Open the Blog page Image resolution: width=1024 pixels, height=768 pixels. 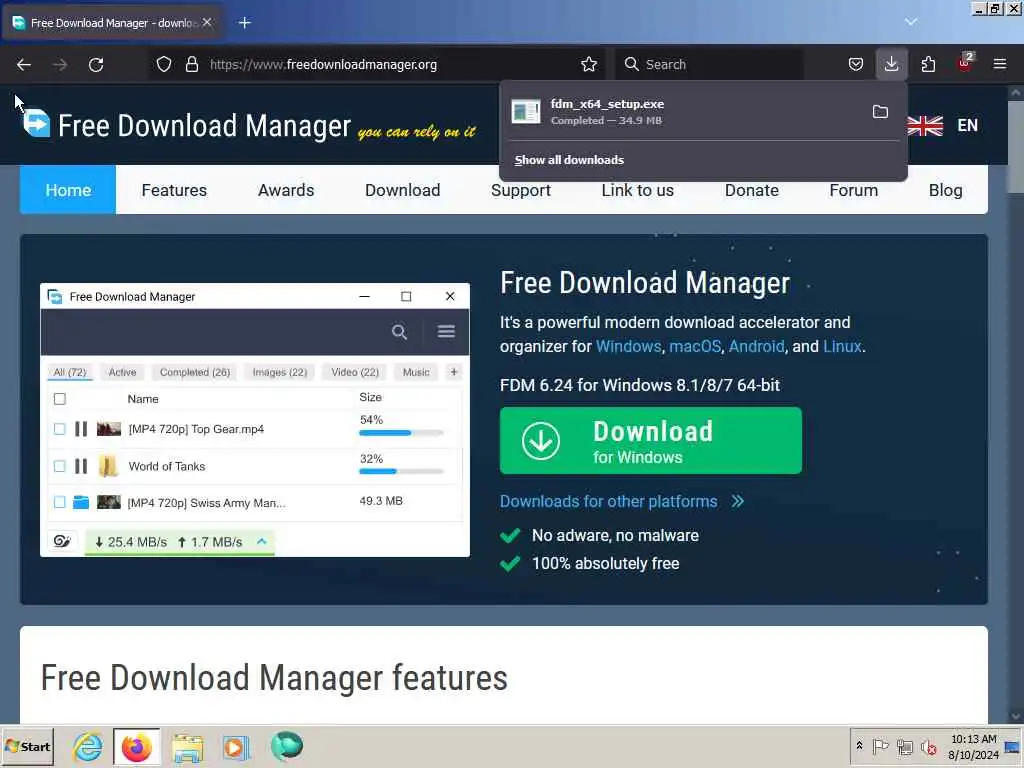[x=946, y=190]
